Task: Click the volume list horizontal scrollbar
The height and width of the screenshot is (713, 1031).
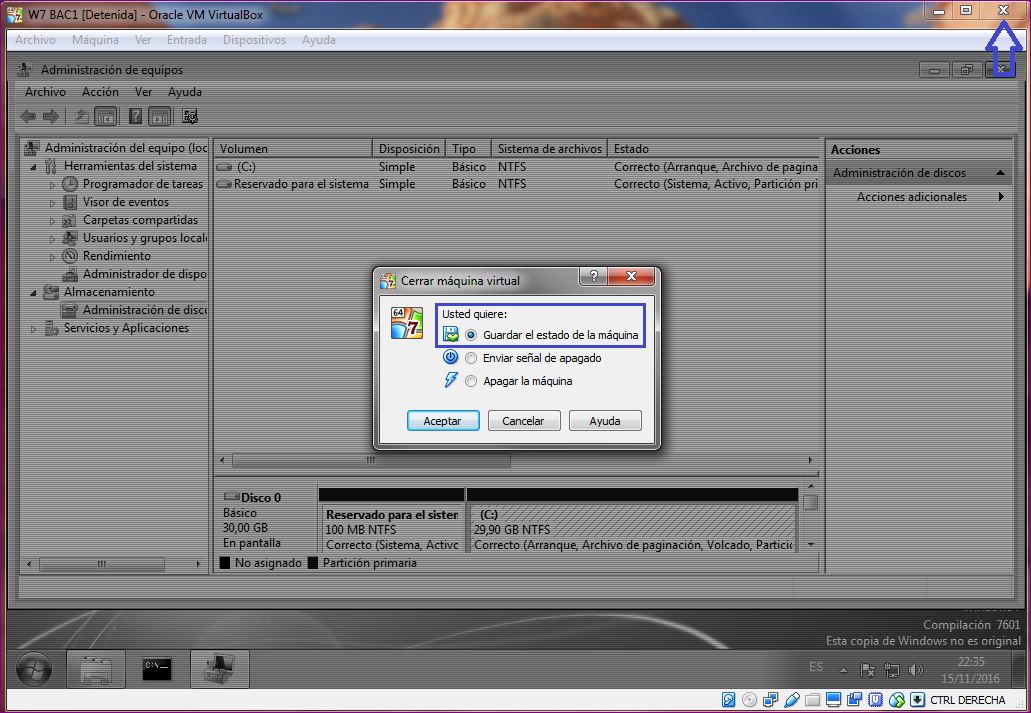Action: tap(371, 461)
